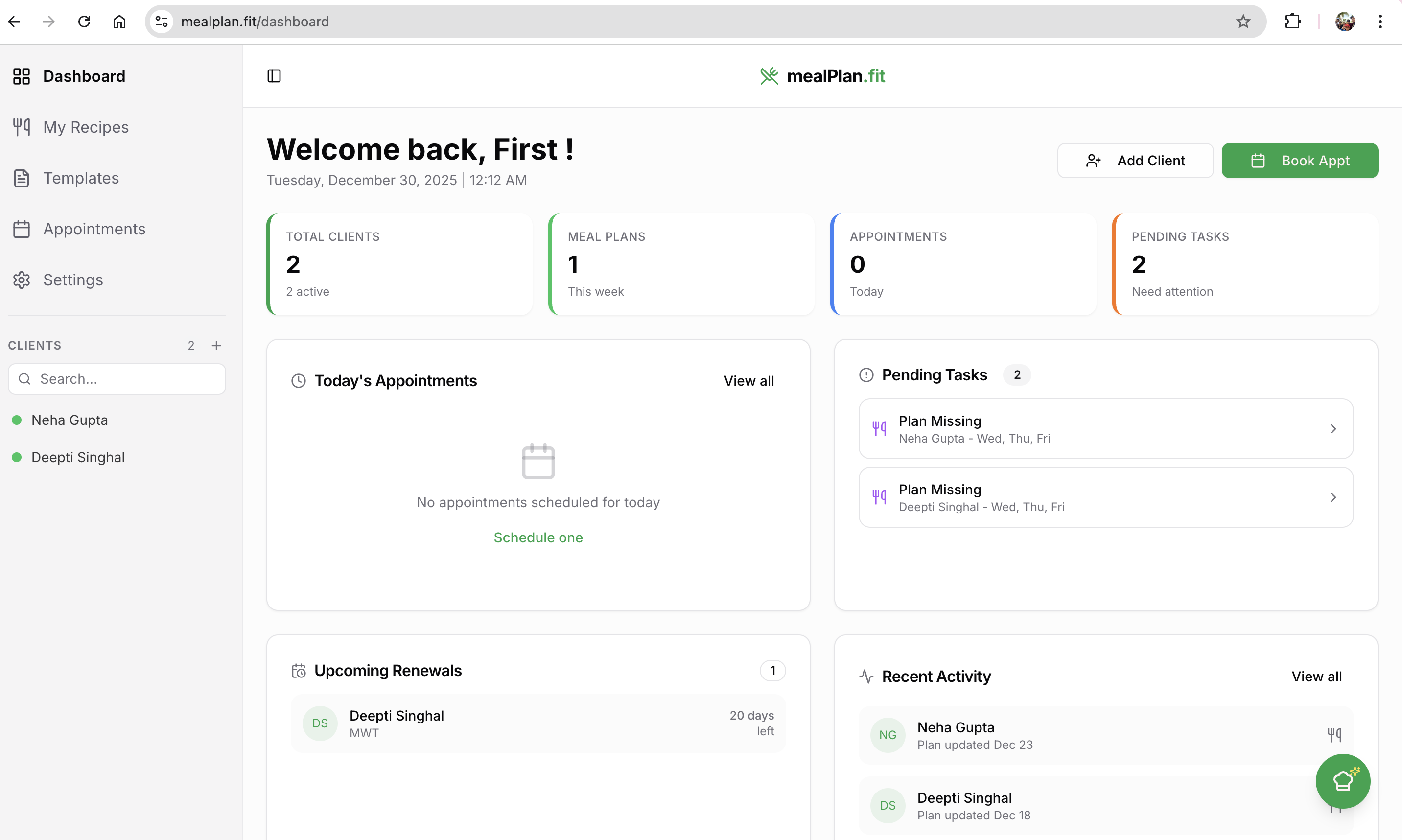Expand Neha Gupta Plan Missing task chevron
1402x840 pixels.
[1333, 429]
